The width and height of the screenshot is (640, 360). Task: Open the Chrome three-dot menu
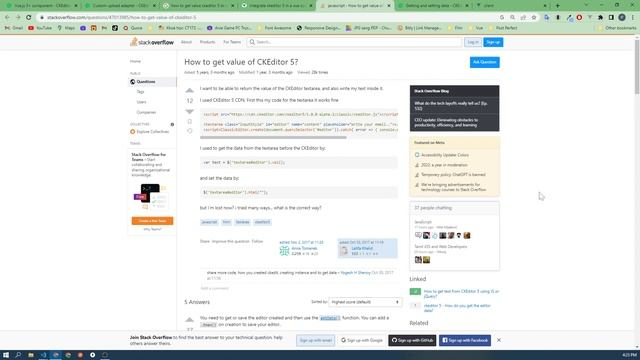(633, 18)
